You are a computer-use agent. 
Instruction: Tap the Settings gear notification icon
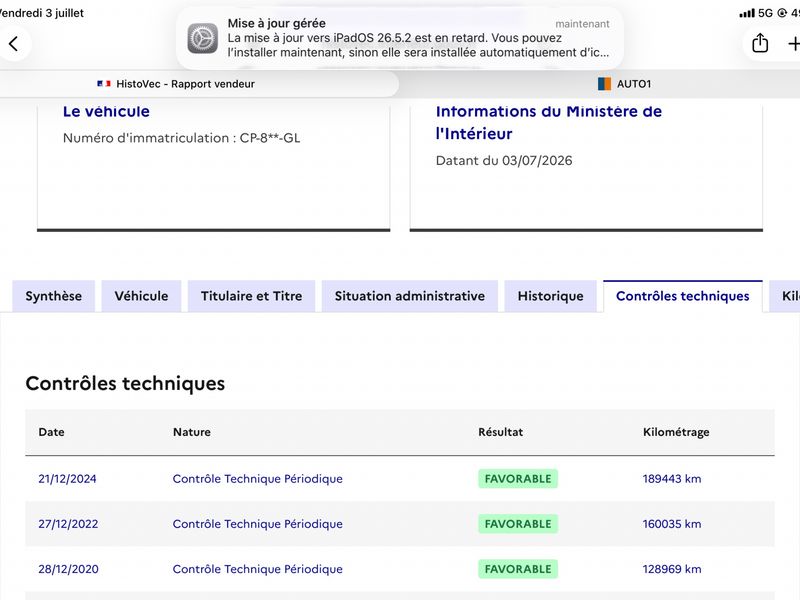pos(203,38)
